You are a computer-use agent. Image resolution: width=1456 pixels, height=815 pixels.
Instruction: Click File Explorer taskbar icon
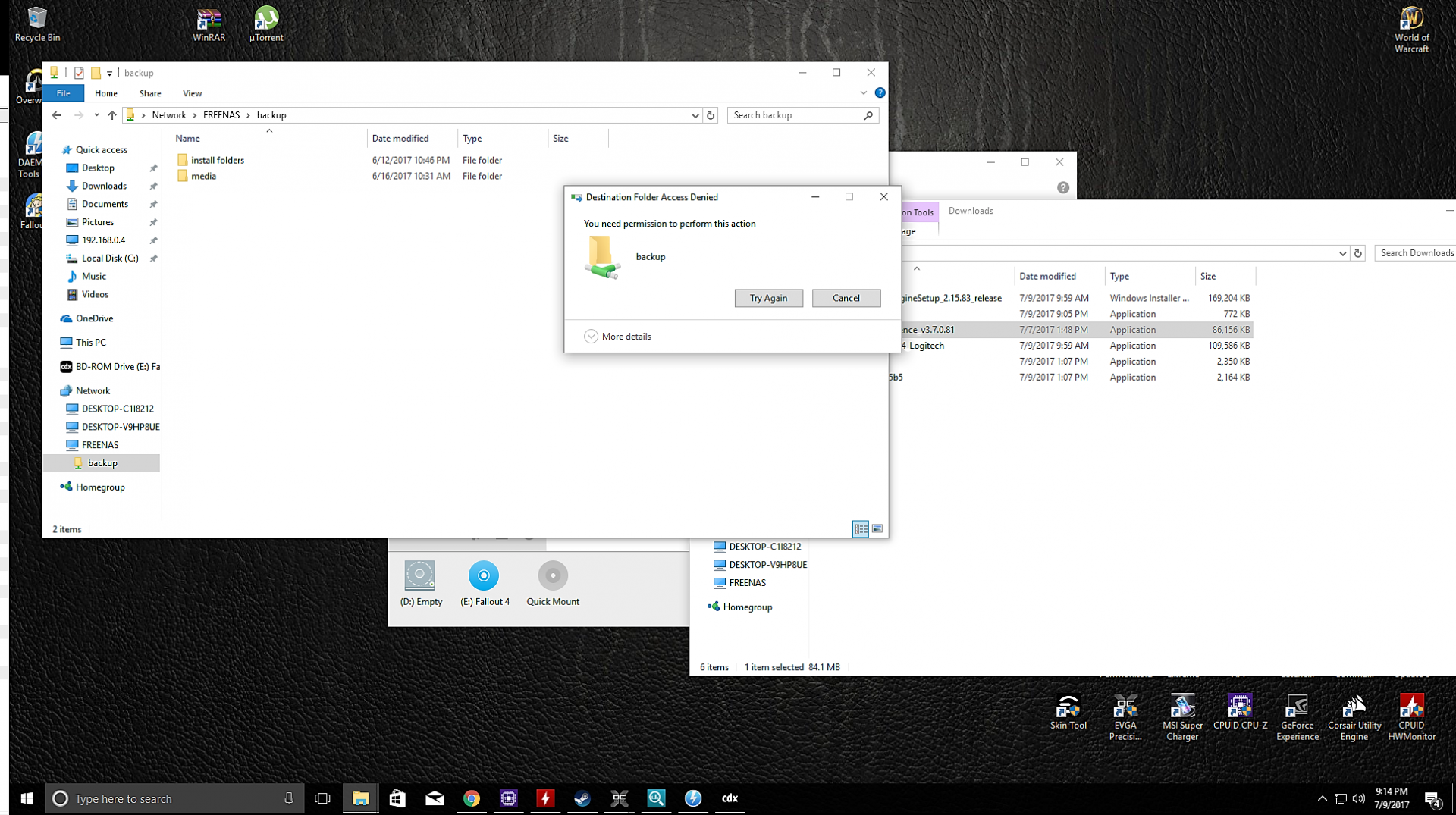pyautogui.click(x=360, y=798)
